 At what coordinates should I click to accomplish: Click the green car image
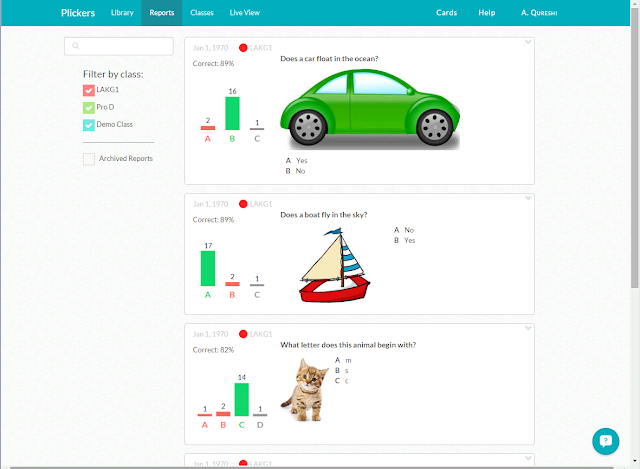(x=370, y=109)
